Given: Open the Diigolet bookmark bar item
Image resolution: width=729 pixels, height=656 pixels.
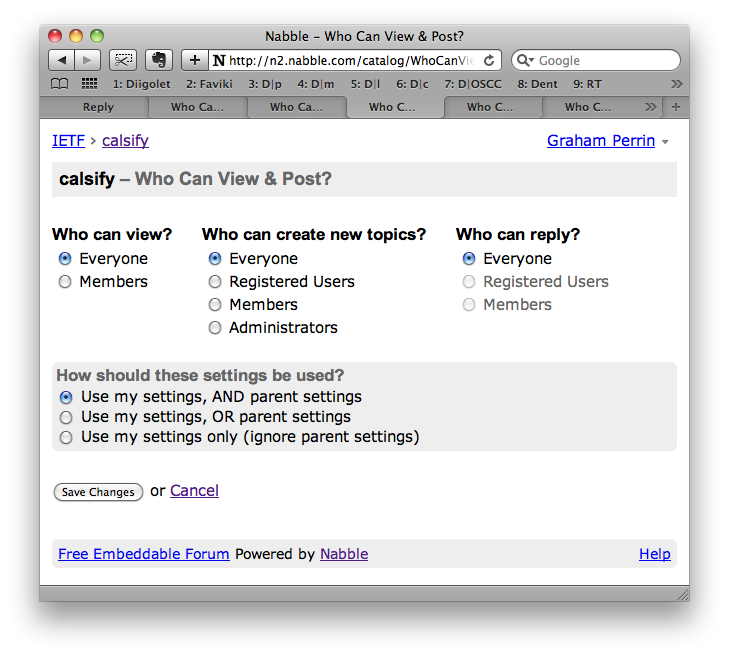Looking at the screenshot, I should (x=141, y=84).
